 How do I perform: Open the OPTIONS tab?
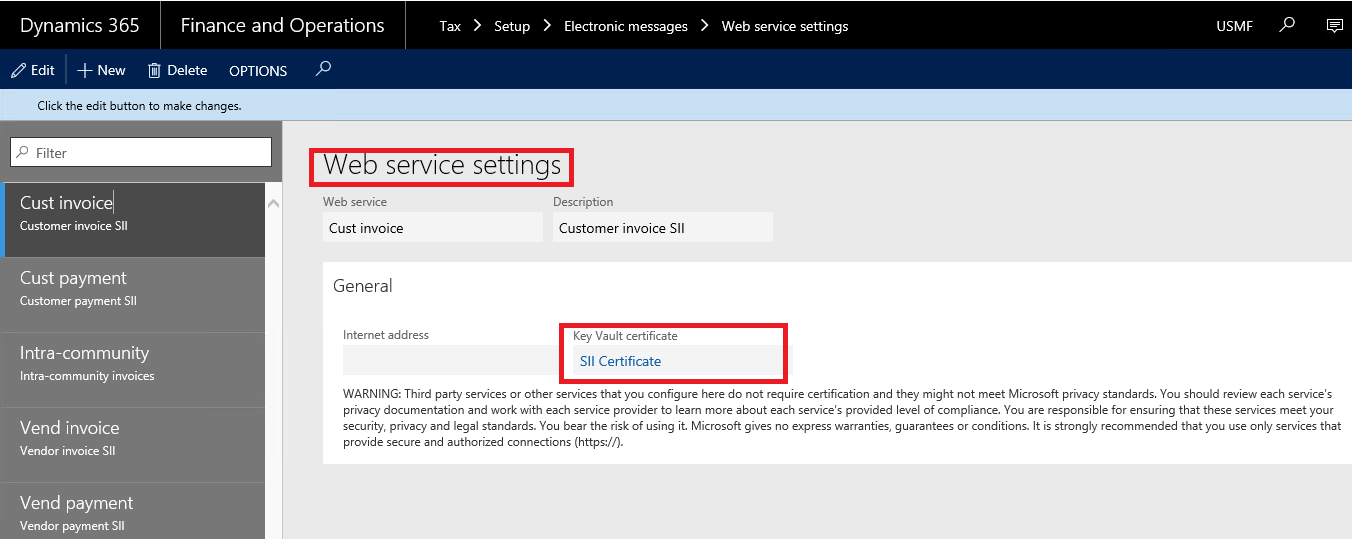click(x=258, y=71)
